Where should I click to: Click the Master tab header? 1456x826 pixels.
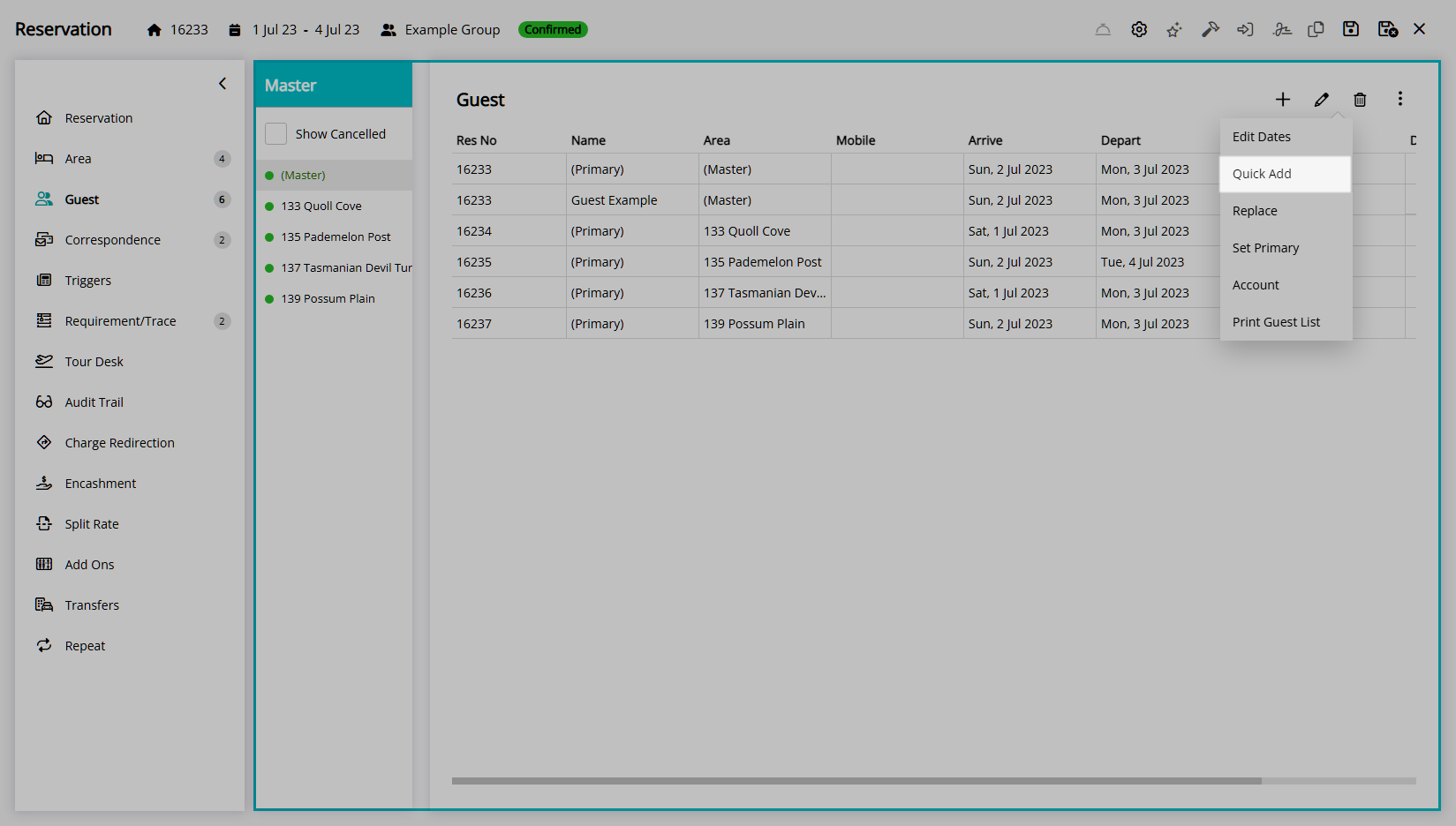(334, 86)
